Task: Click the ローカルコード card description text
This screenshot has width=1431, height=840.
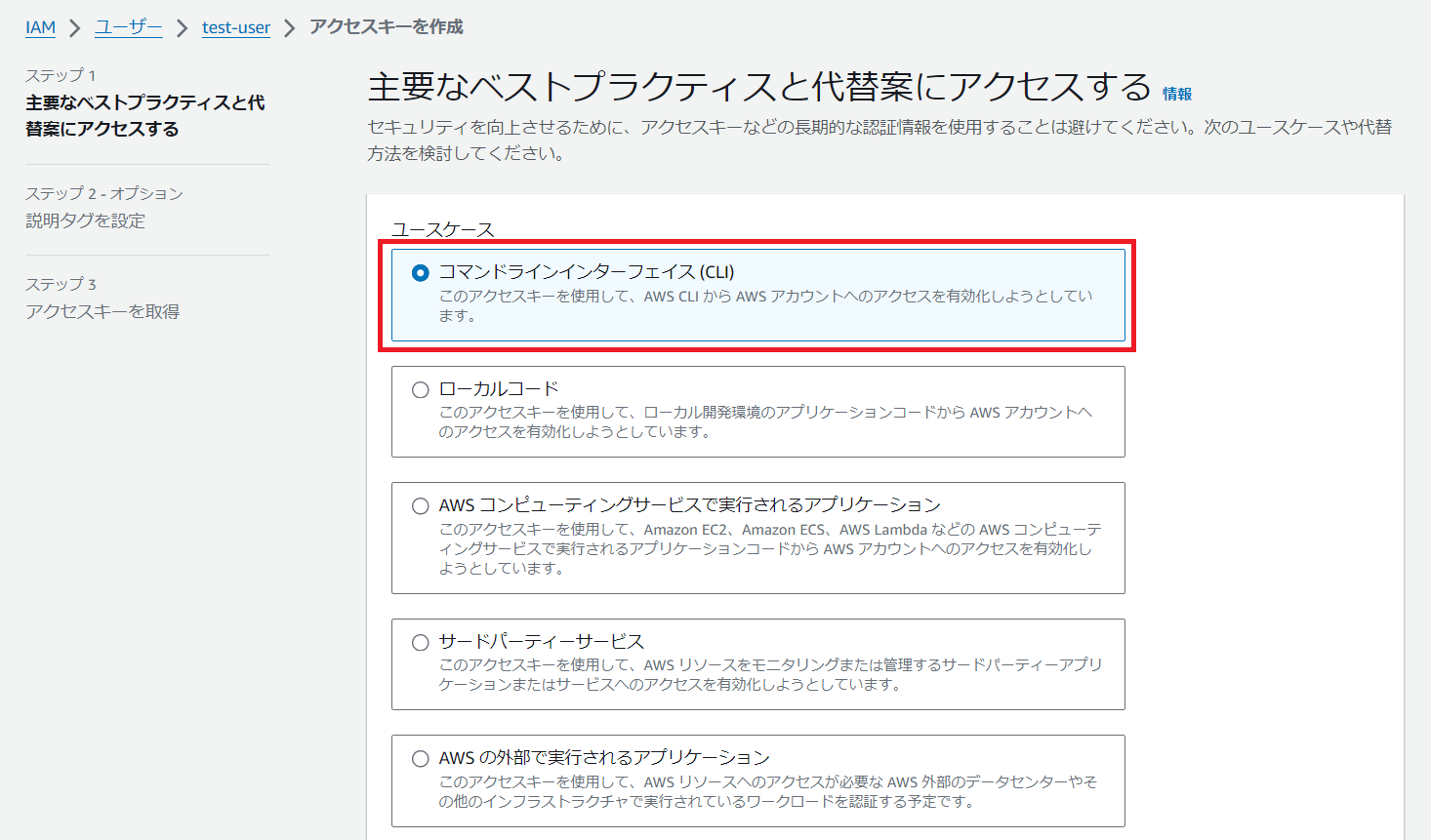Action: [x=764, y=421]
